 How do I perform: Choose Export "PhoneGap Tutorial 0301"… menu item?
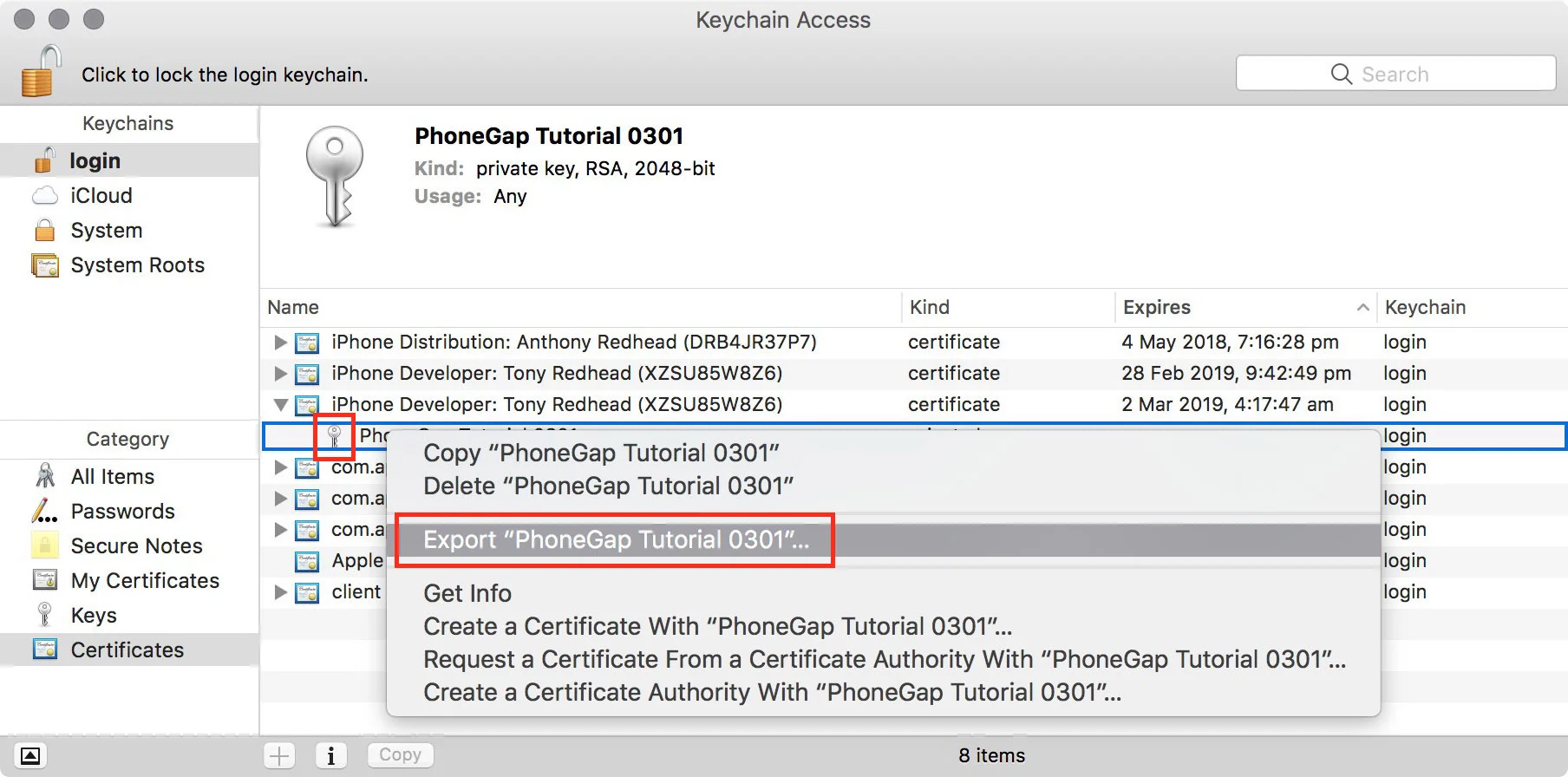coord(883,539)
